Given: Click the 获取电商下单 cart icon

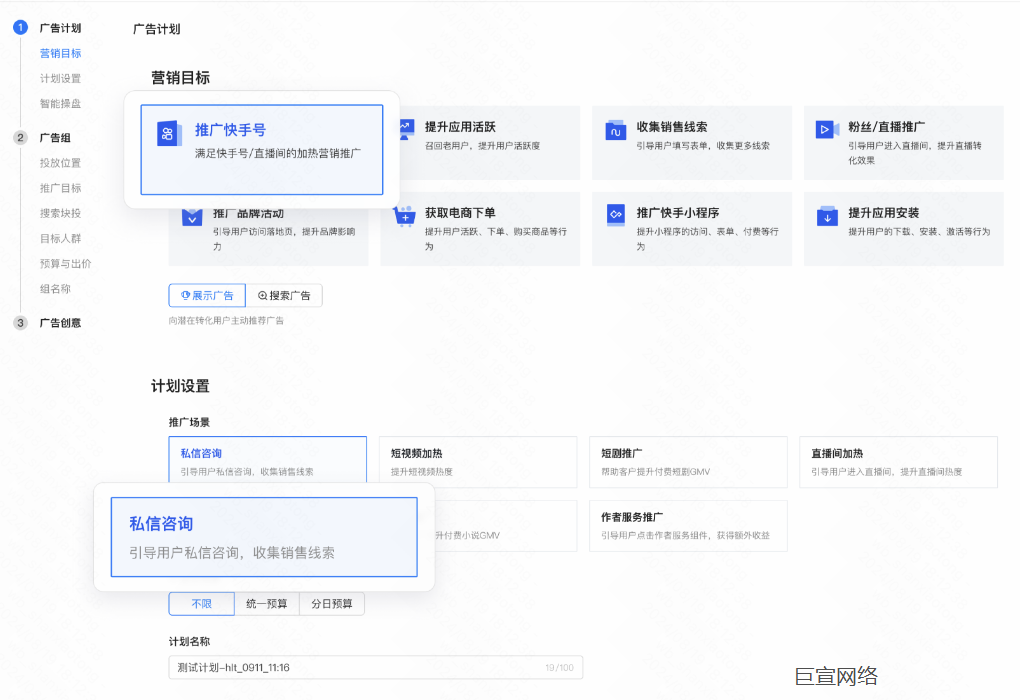Looking at the screenshot, I should [x=404, y=216].
